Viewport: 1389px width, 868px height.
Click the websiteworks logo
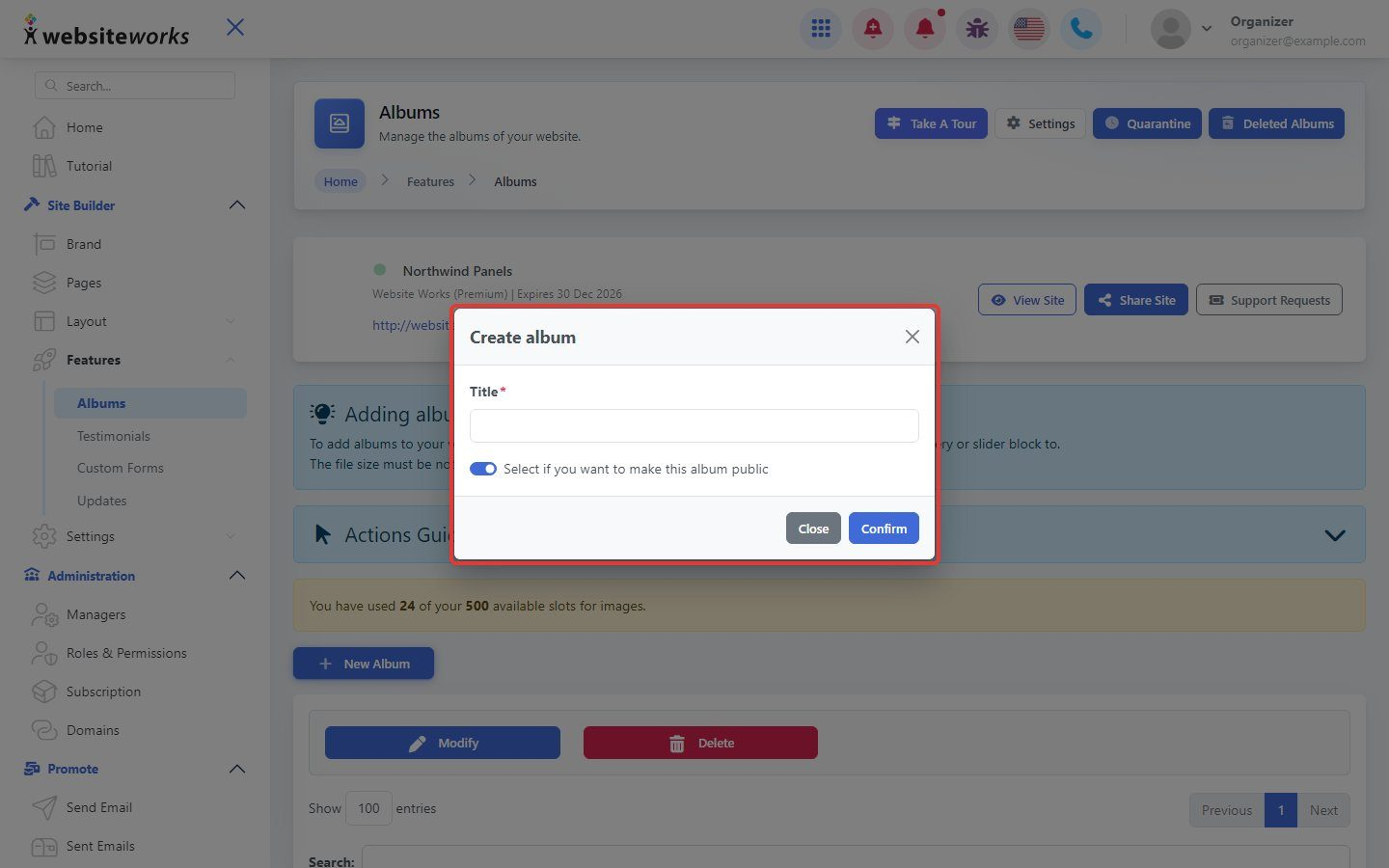pyautogui.click(x=106, y=31)
